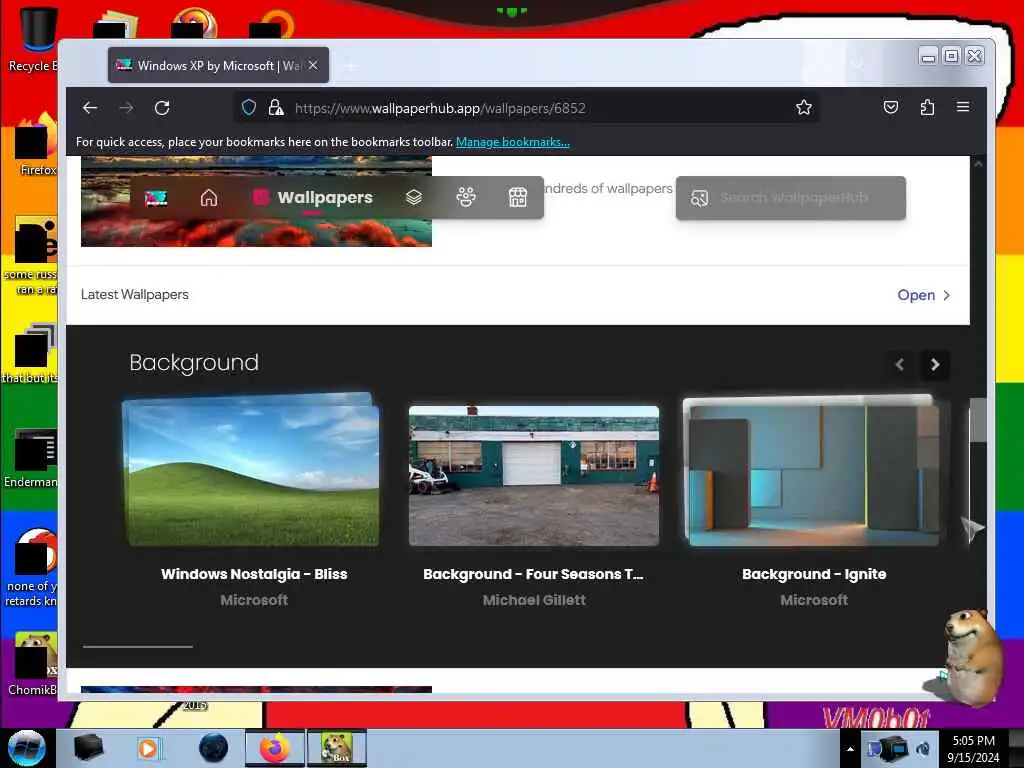The image size is (1024, 768).
Task: Open the community people icon
Action: [466, 197]
